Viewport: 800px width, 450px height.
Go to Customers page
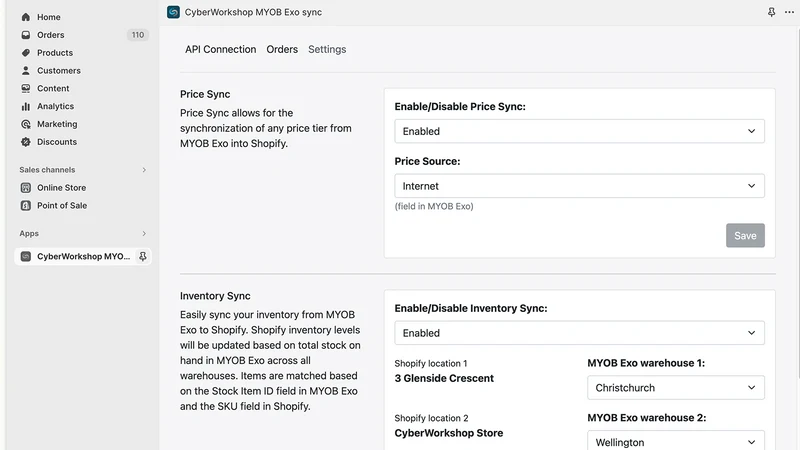(59, 70)
